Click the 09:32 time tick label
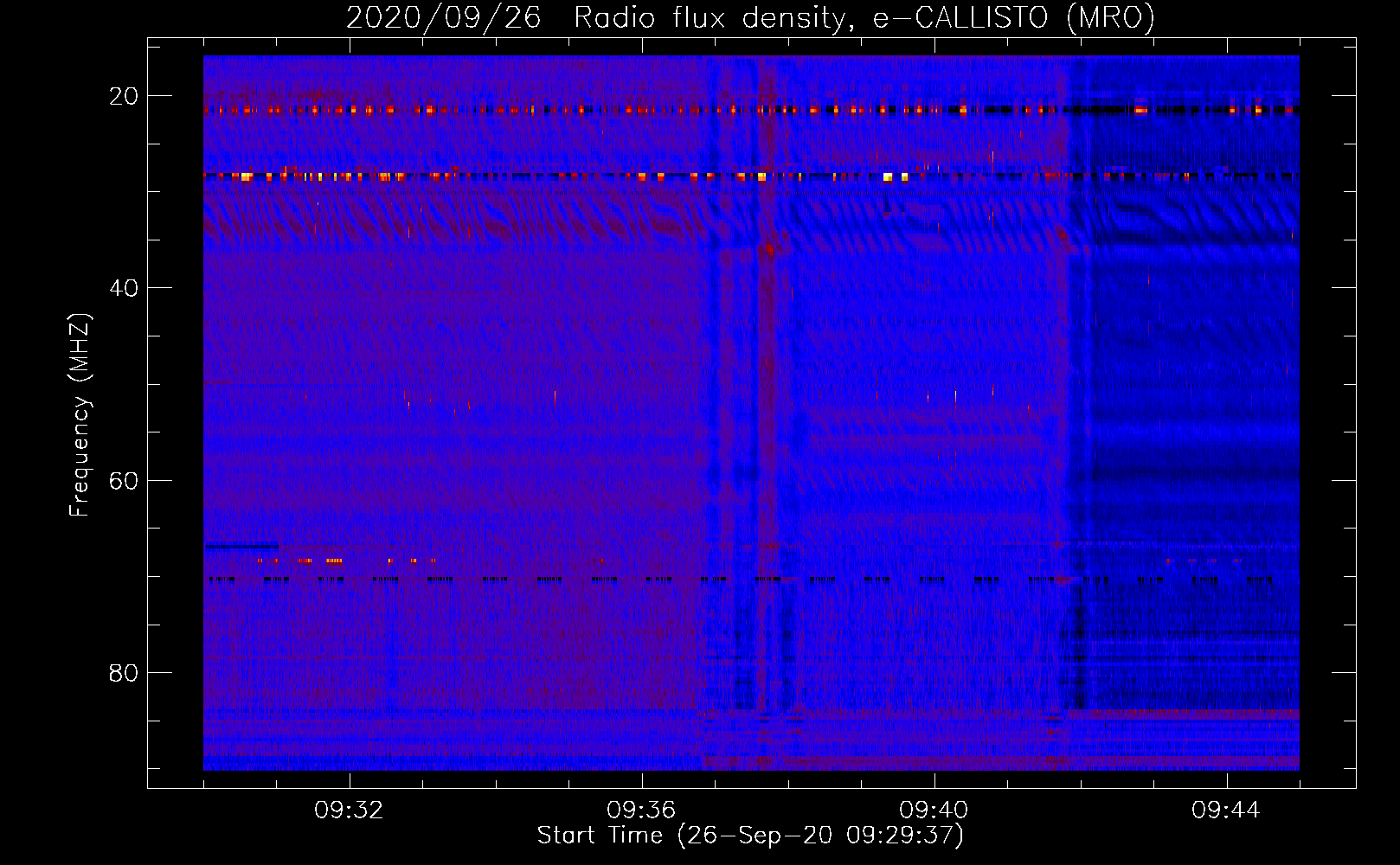The width and height of the screenshot is (1400, 865). click(349, 811)
